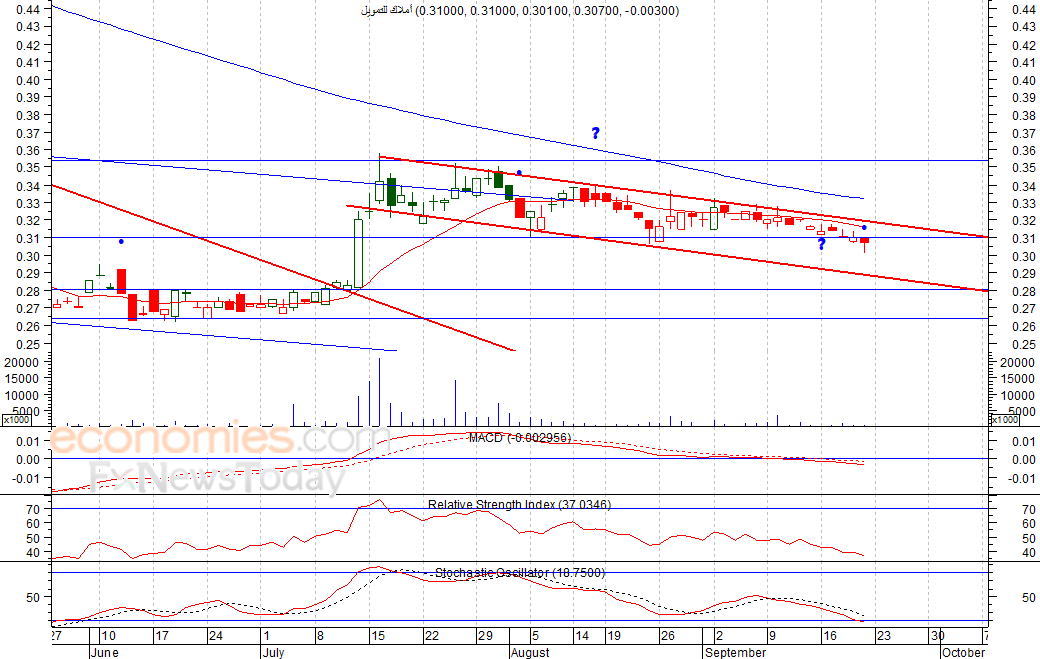The image size is (1040, 659).
Task: Click the blue question mark below September candles
Action: point(822,244)
